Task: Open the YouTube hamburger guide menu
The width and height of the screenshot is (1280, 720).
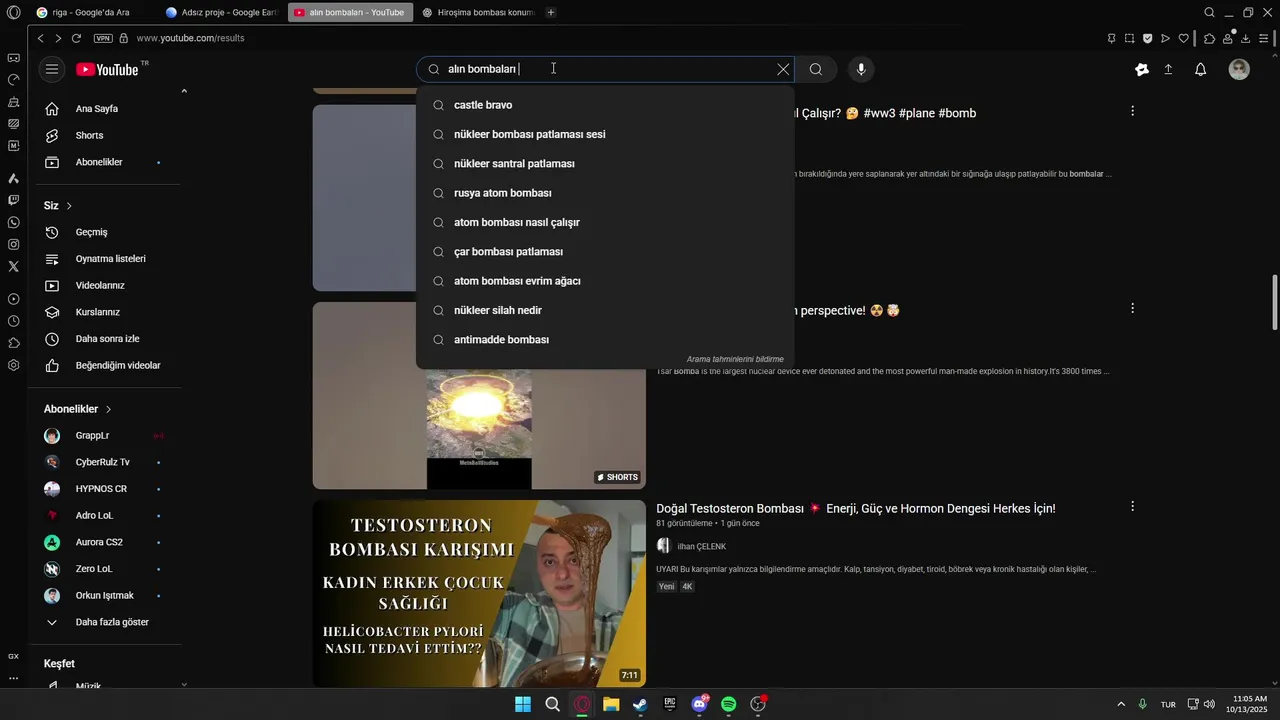Action: [52, 69]
